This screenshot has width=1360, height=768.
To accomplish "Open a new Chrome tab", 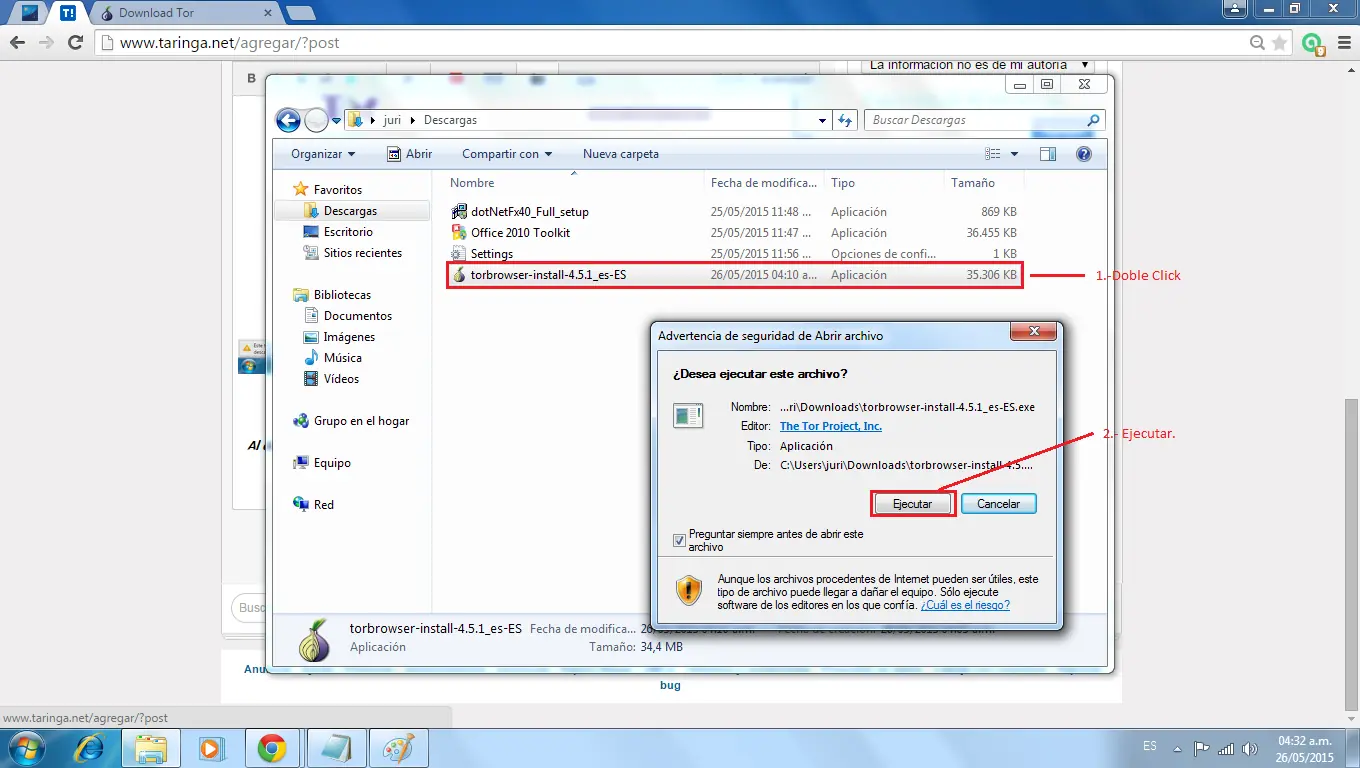I will coord(300,13).
